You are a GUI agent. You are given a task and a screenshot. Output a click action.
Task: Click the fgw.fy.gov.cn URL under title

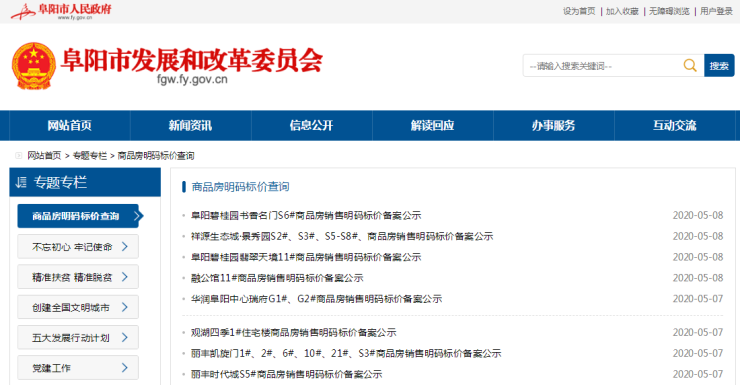192,79
